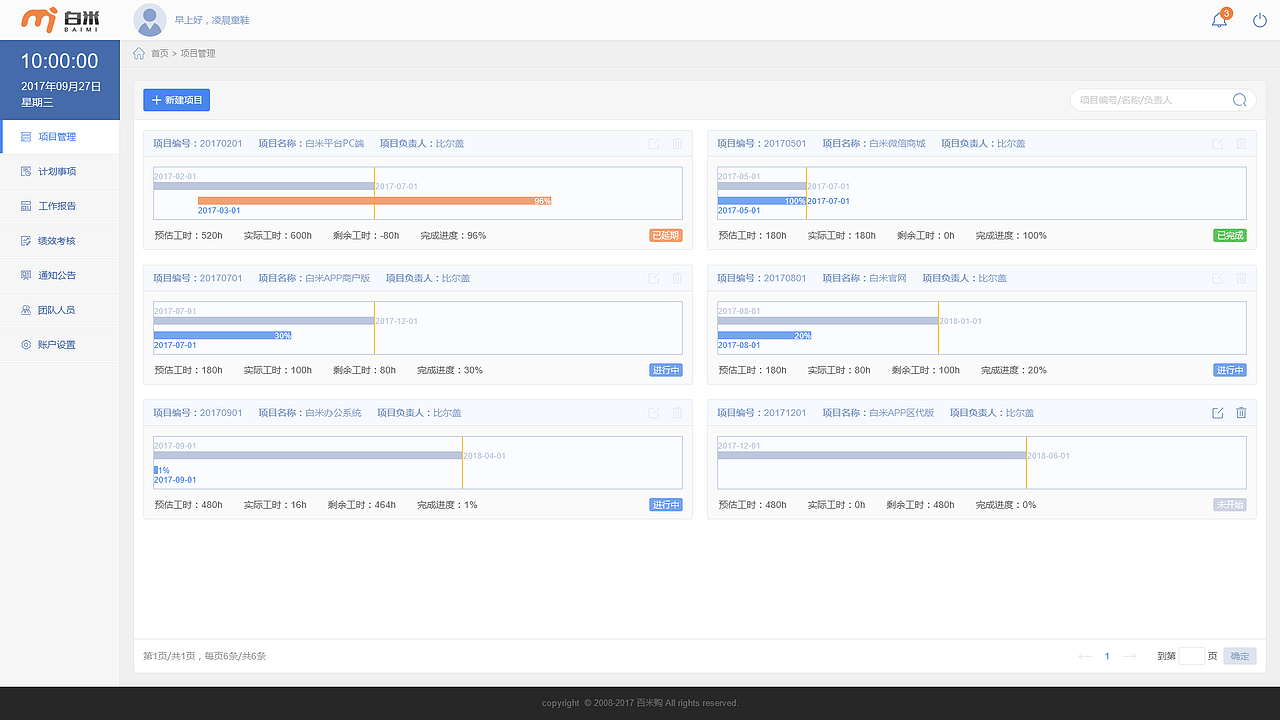Click the blue 30% progress bar

pos(222,336)
